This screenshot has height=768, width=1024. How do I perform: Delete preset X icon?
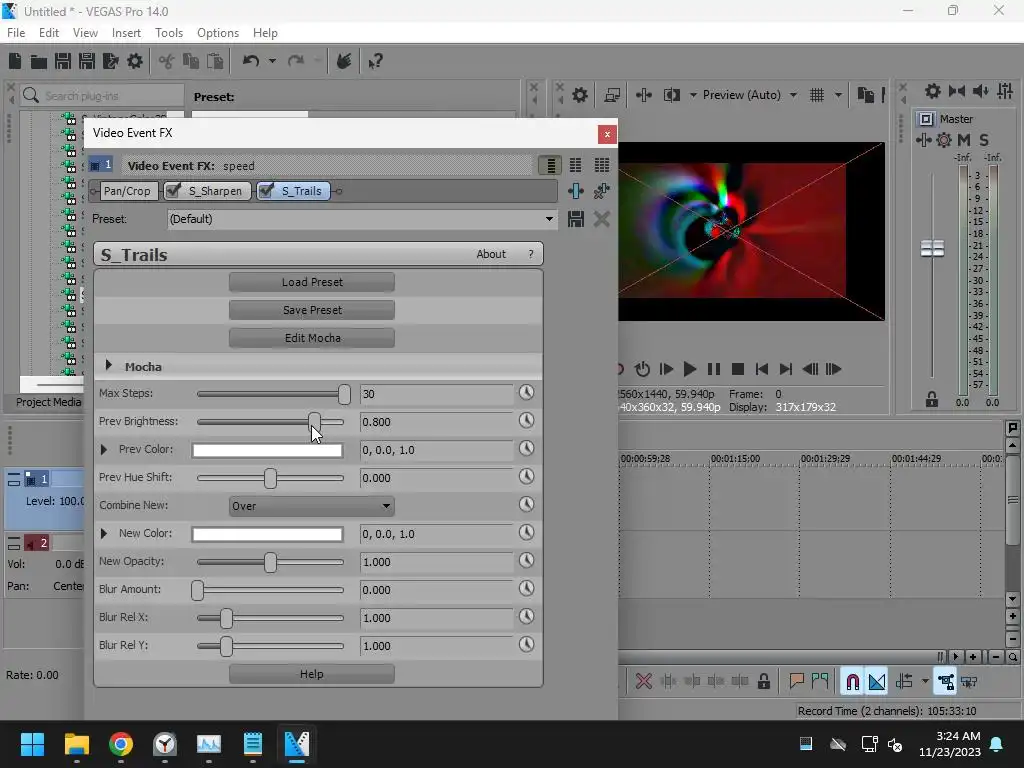pos(601,219)
